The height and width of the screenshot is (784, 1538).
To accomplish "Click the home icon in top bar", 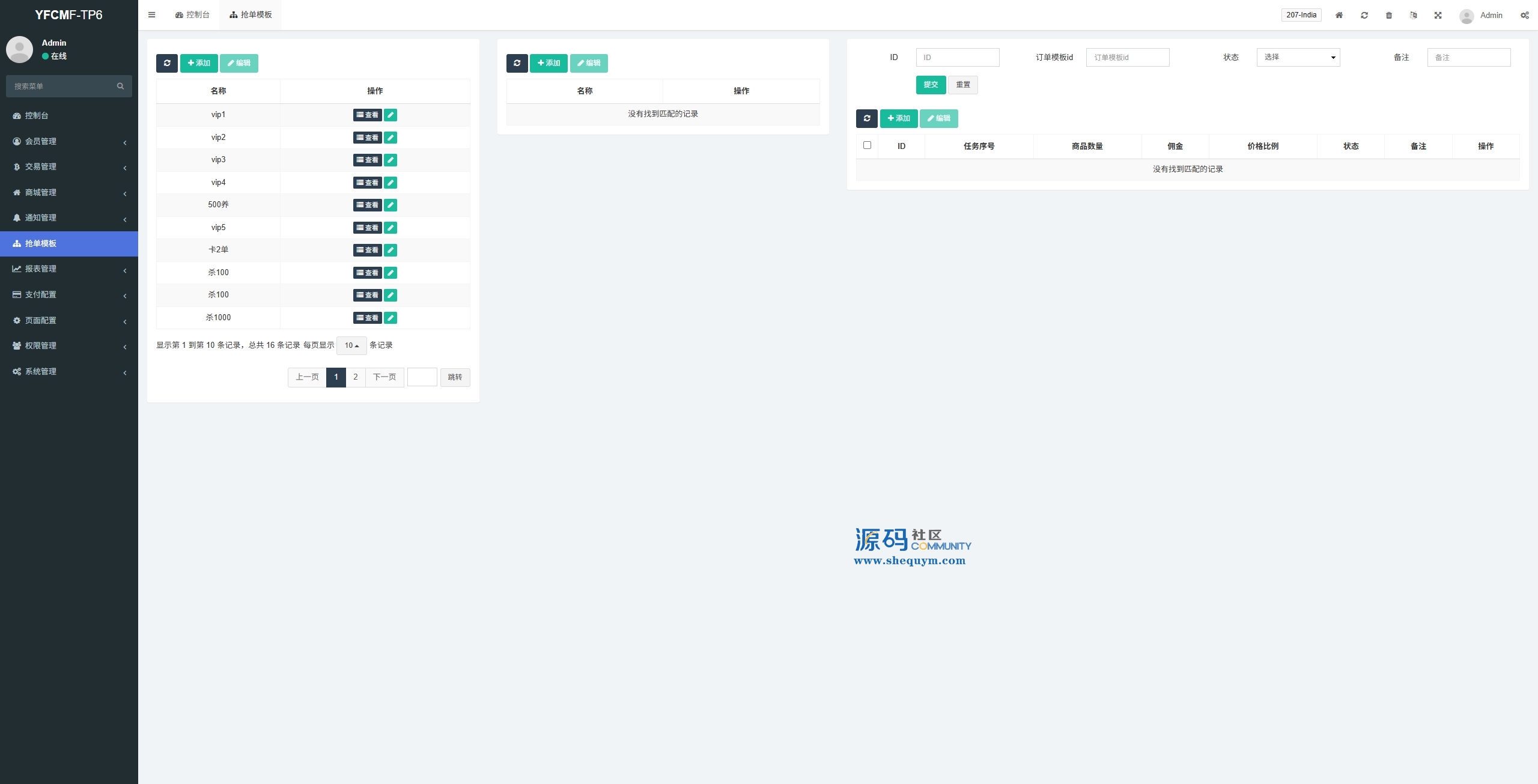I will click(x=1339, y=16).
